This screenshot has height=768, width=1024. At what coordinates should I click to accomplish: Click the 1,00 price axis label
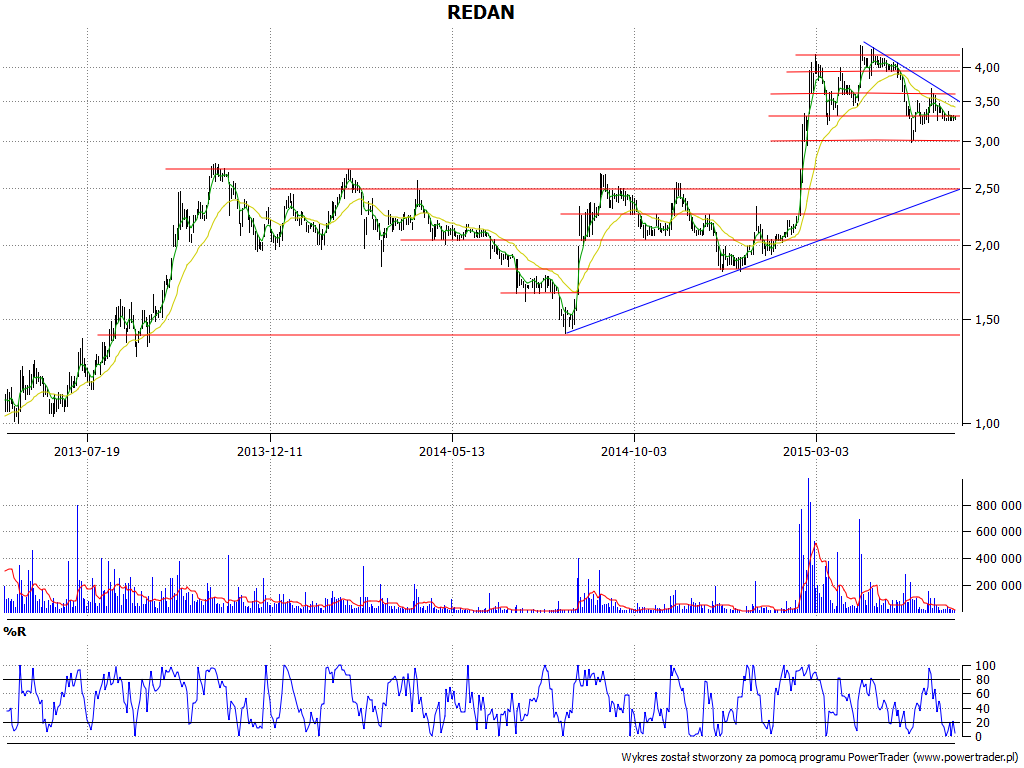point(986,424)
